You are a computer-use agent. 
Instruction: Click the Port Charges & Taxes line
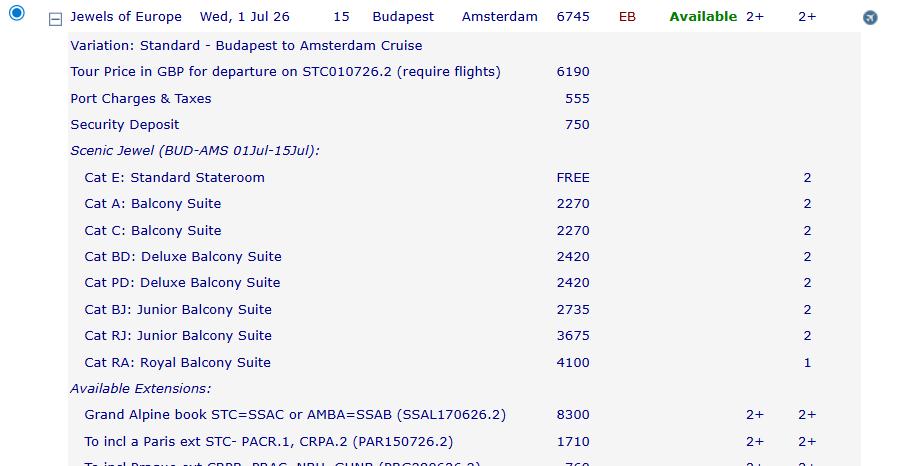[140, 98]
